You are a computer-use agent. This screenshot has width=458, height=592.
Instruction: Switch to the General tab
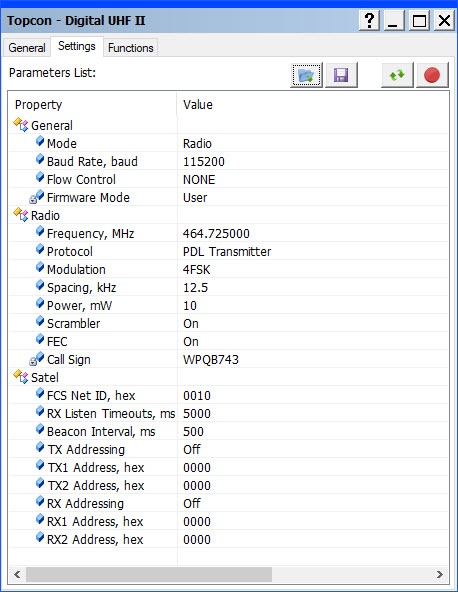coord(27,48)
